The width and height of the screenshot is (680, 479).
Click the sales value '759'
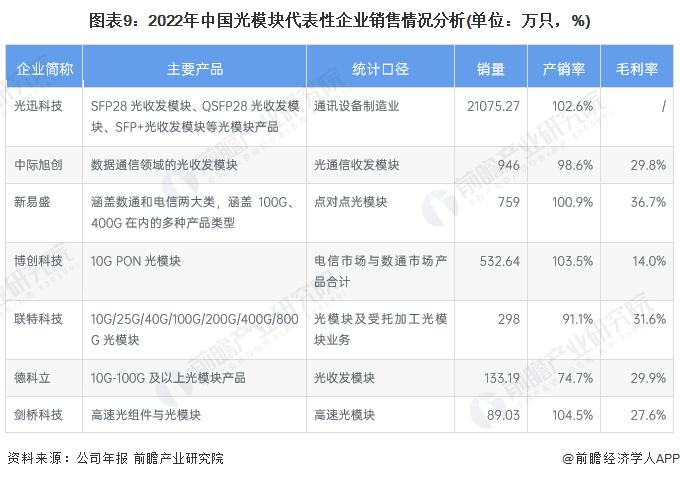pyautogui.click(x=509, y=202)
